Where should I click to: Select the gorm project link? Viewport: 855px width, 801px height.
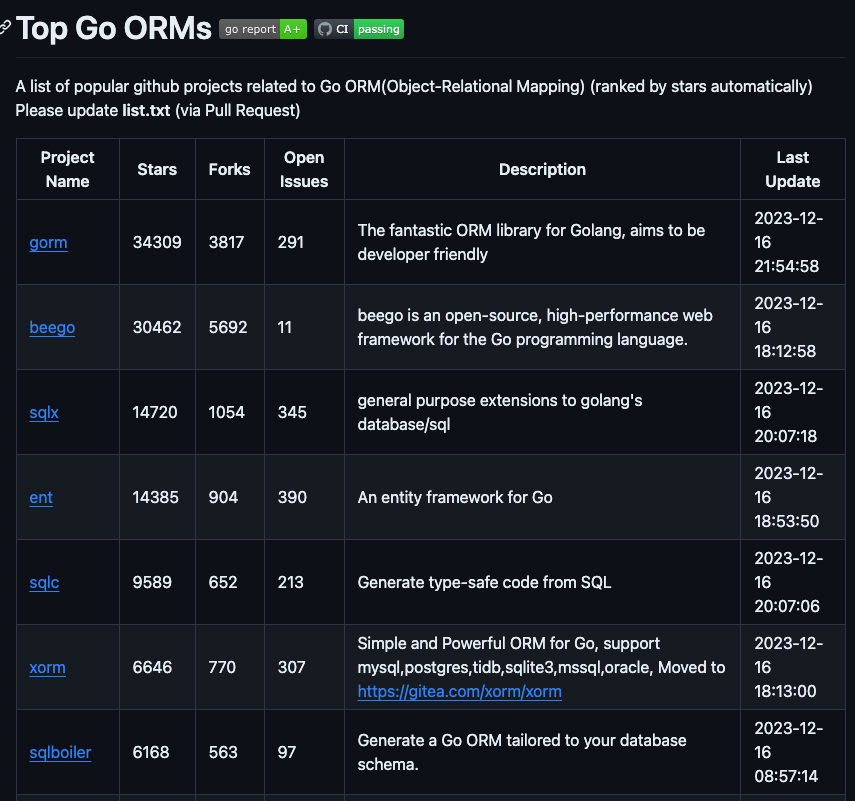tap(48, 242)
